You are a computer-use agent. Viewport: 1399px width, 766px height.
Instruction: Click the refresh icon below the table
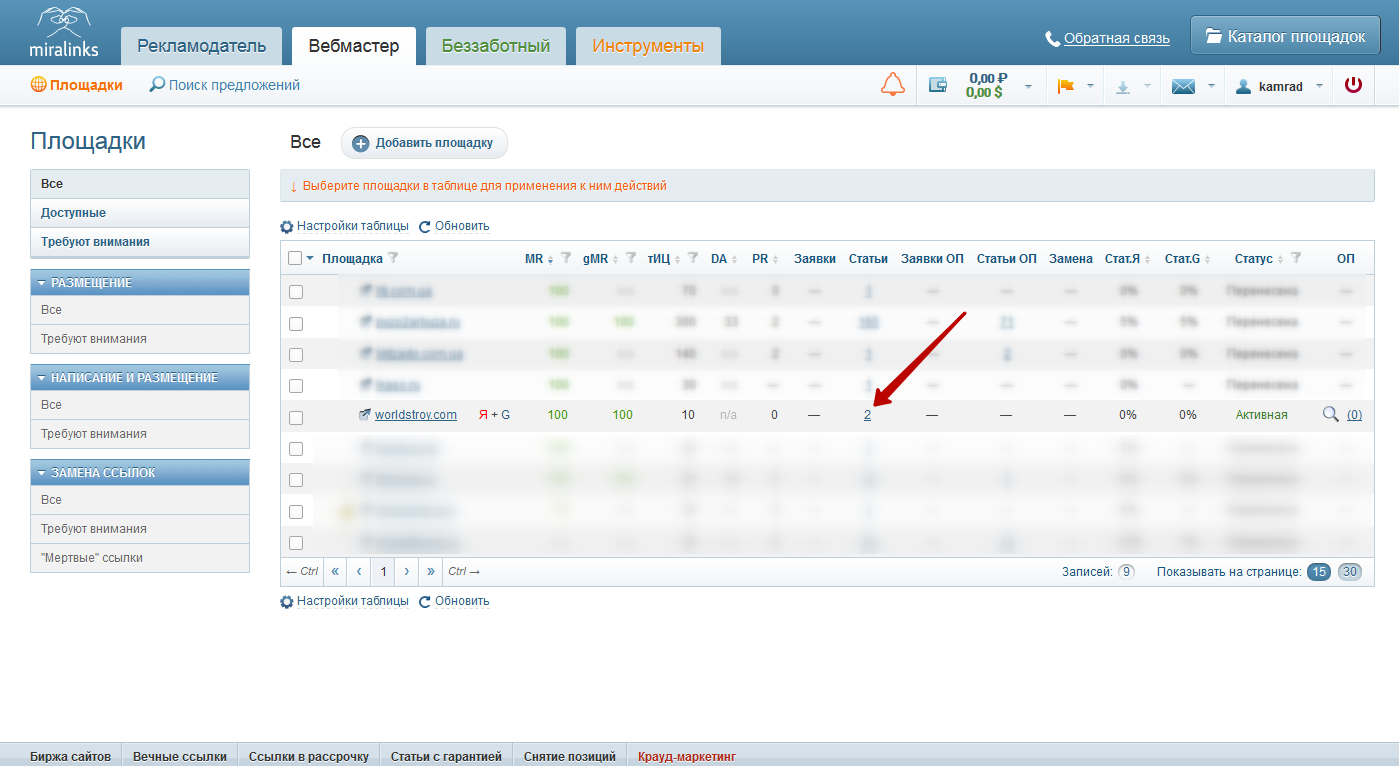(x=425, y=602)
